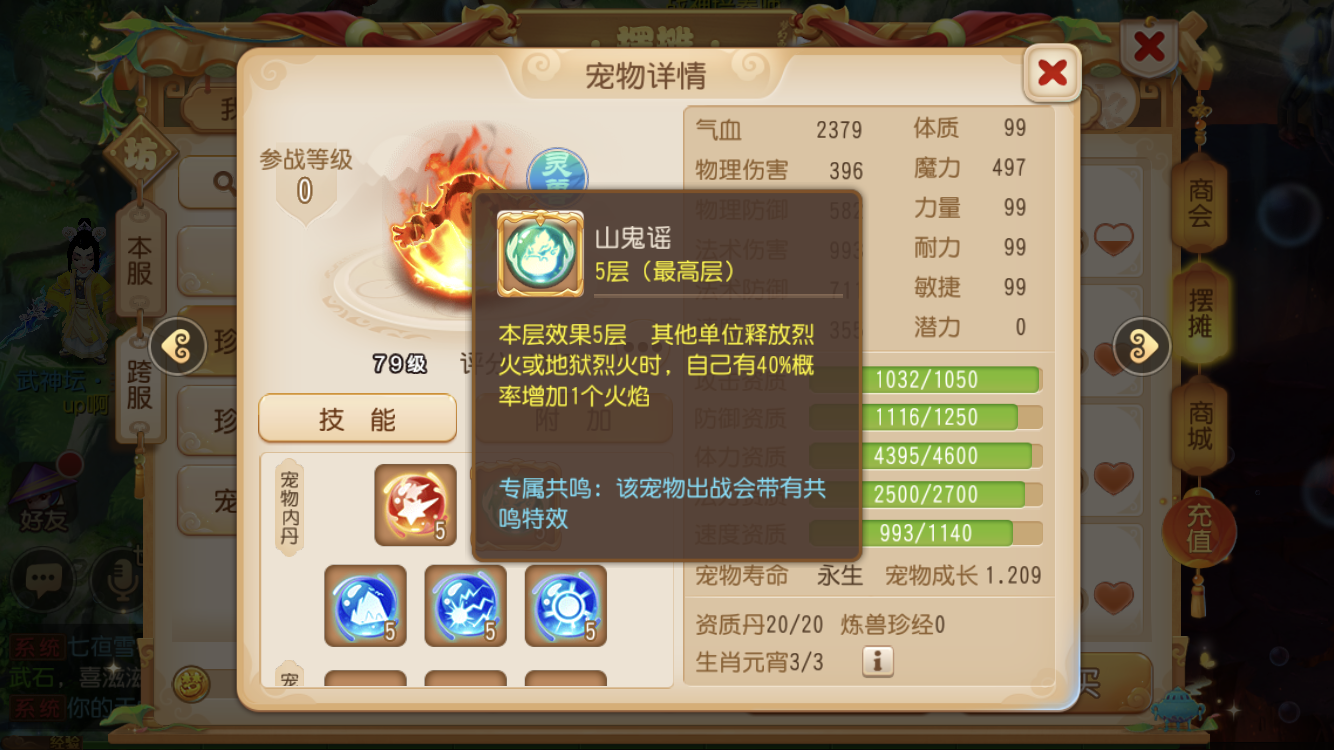Viewport: 1334px width, 750px height.
Task: Open the 商城 side tab
Action: [x=1199, y=425]
